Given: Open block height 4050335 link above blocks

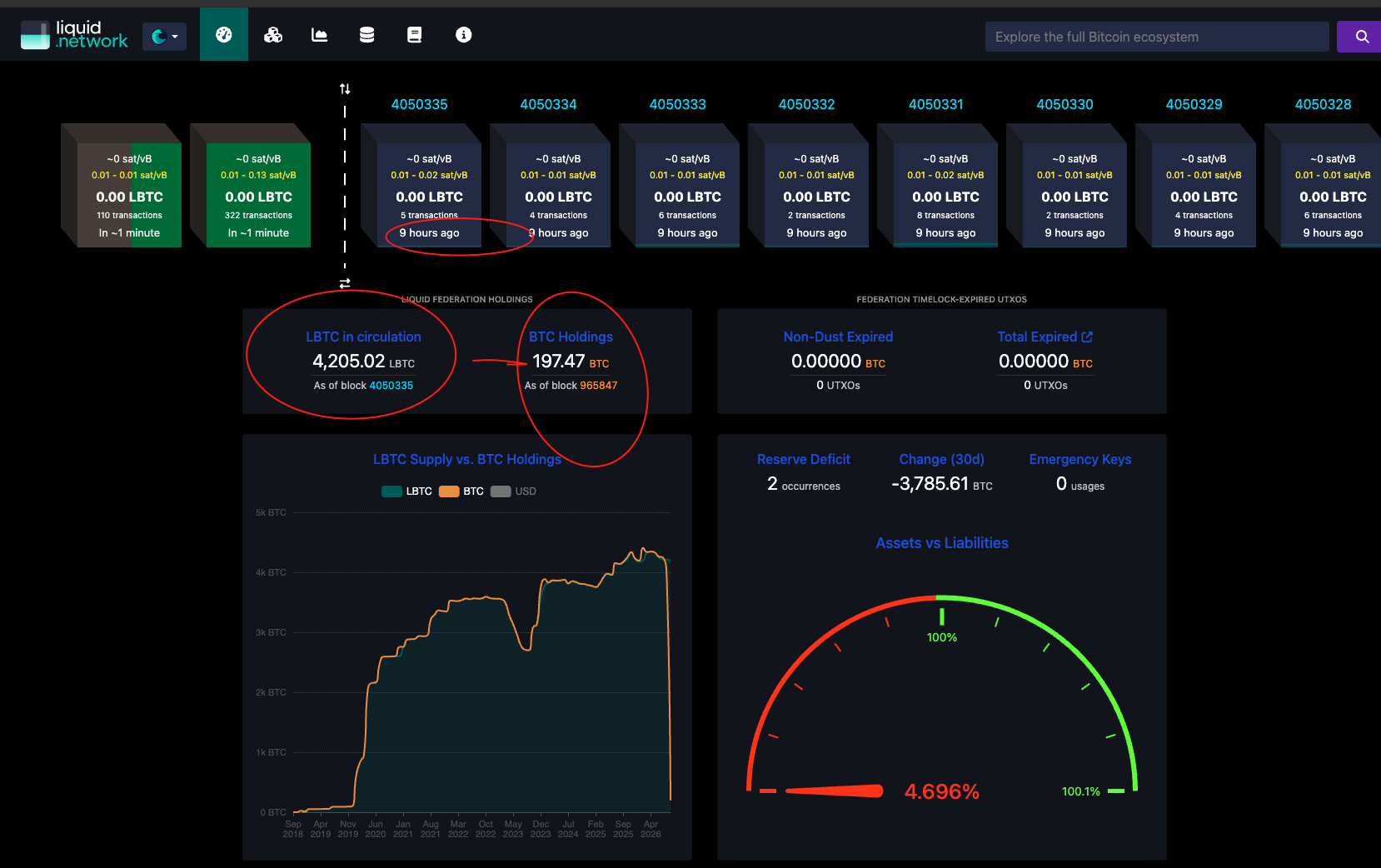Looking at the screenshot, I should [420, 104].
